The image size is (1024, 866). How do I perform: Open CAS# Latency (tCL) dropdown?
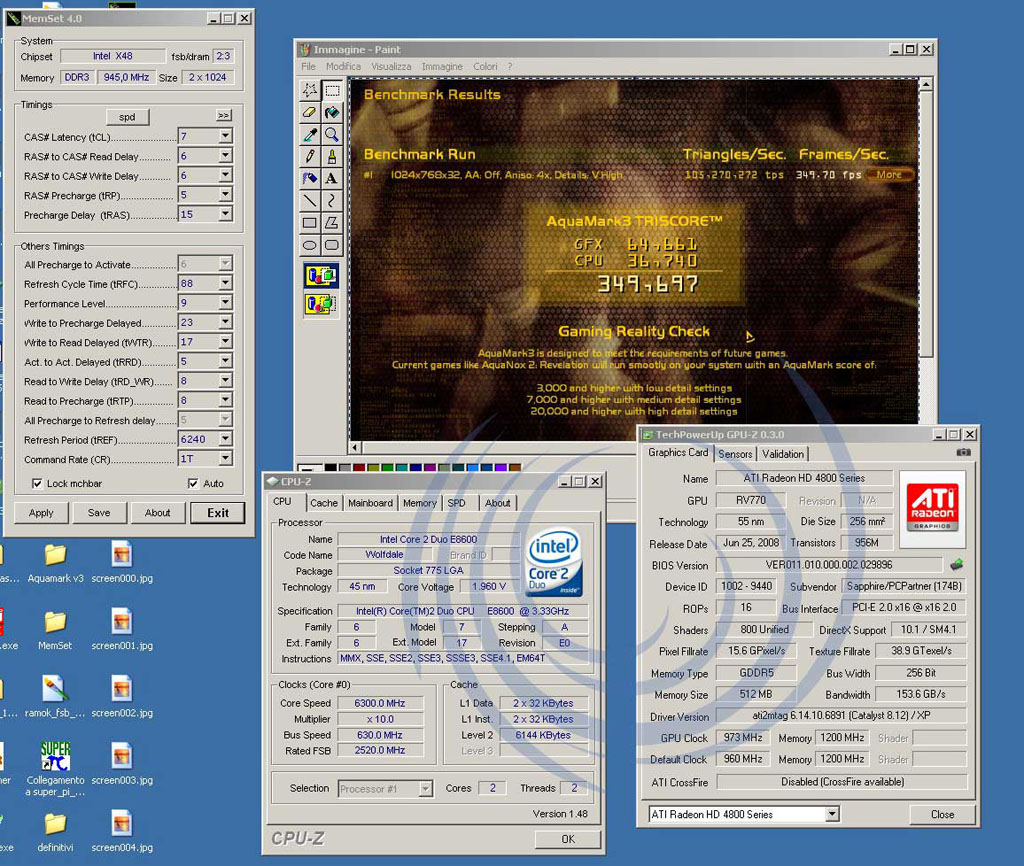(225, 136)
